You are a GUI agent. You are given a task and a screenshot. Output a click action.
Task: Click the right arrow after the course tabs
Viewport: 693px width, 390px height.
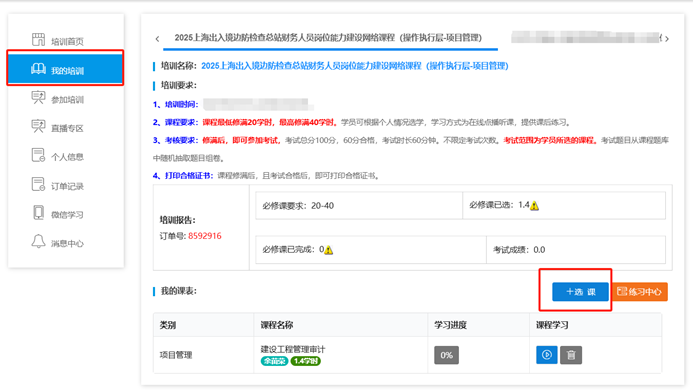click(667, 39)
